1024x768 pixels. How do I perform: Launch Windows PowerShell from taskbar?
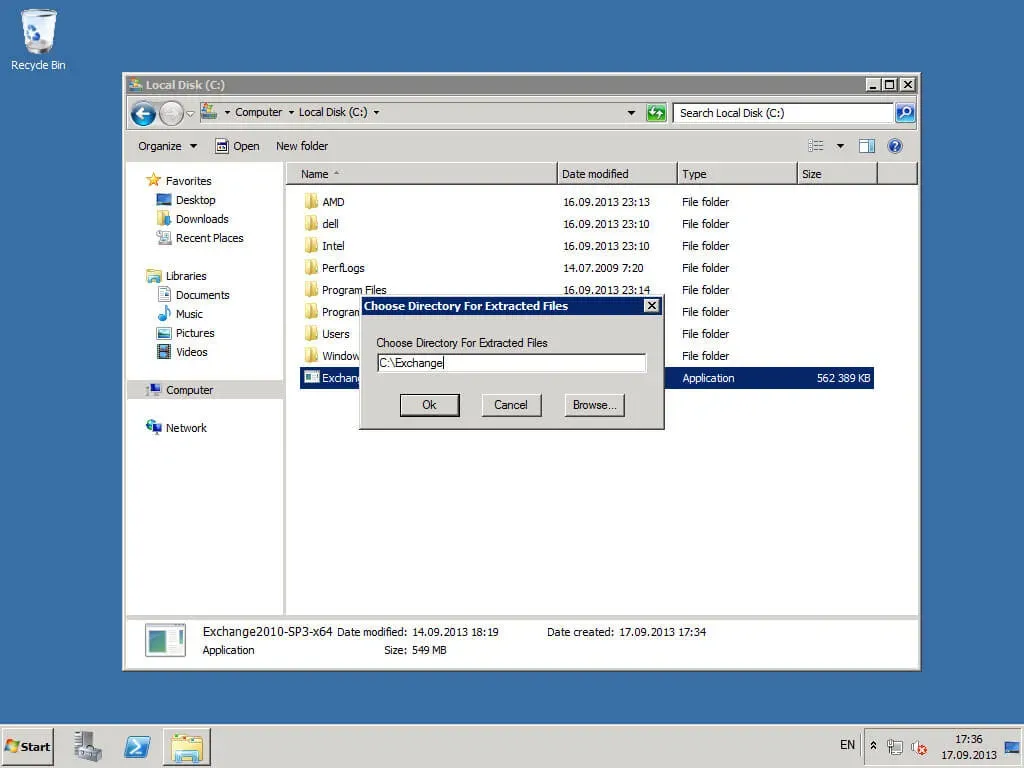[136, 746]
